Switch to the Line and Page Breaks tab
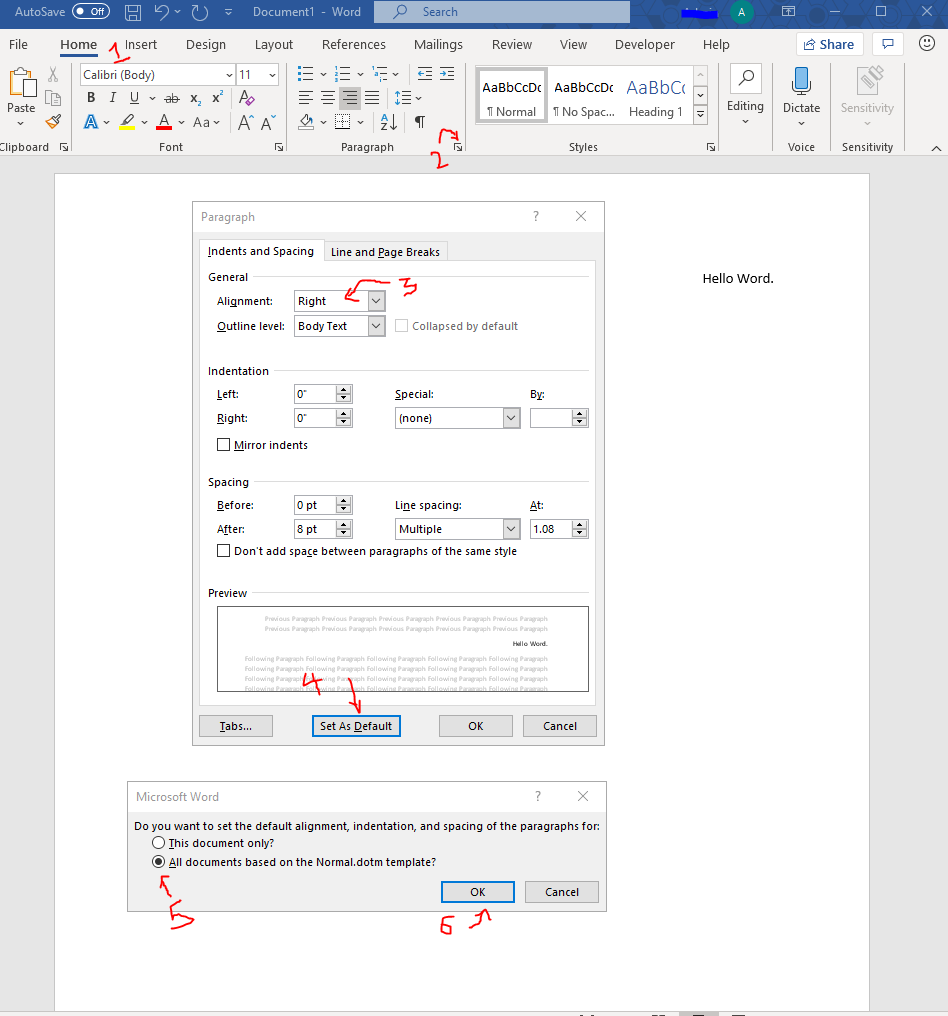The height and width of the screenshot is (1016, 948). point(385,251)
